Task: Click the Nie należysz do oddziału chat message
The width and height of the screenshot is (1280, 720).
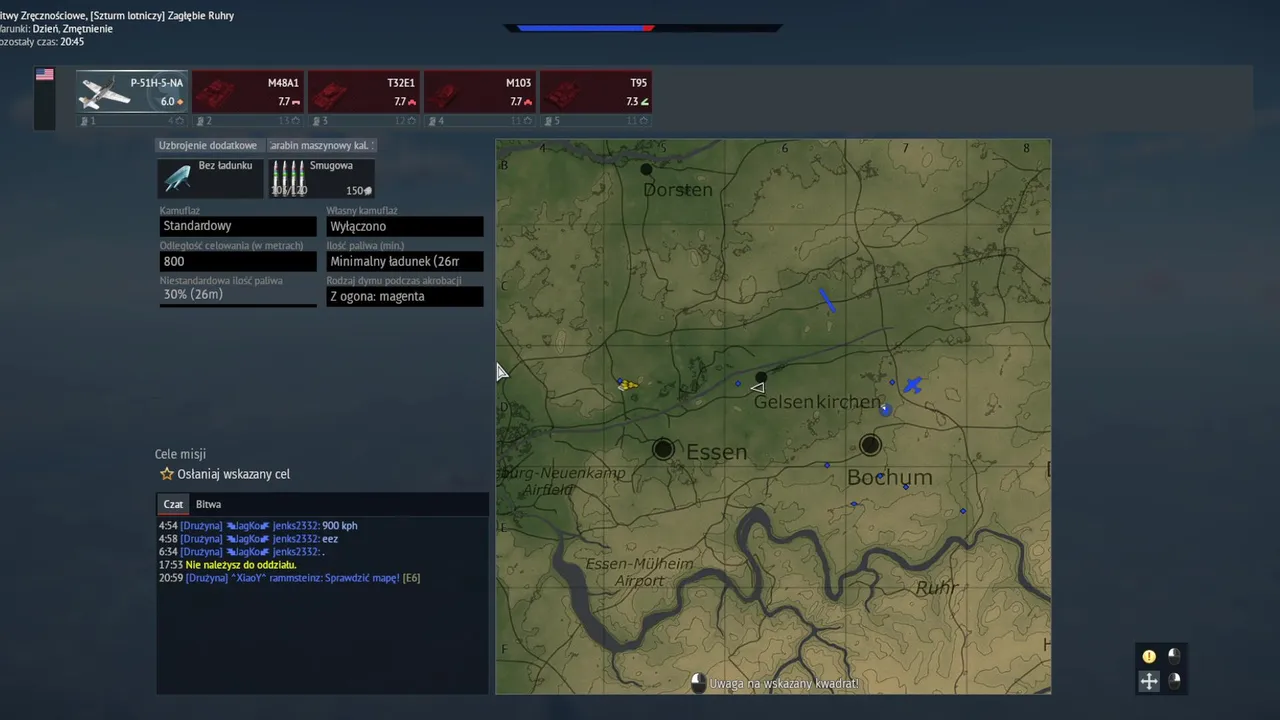Action: point(227,565)
